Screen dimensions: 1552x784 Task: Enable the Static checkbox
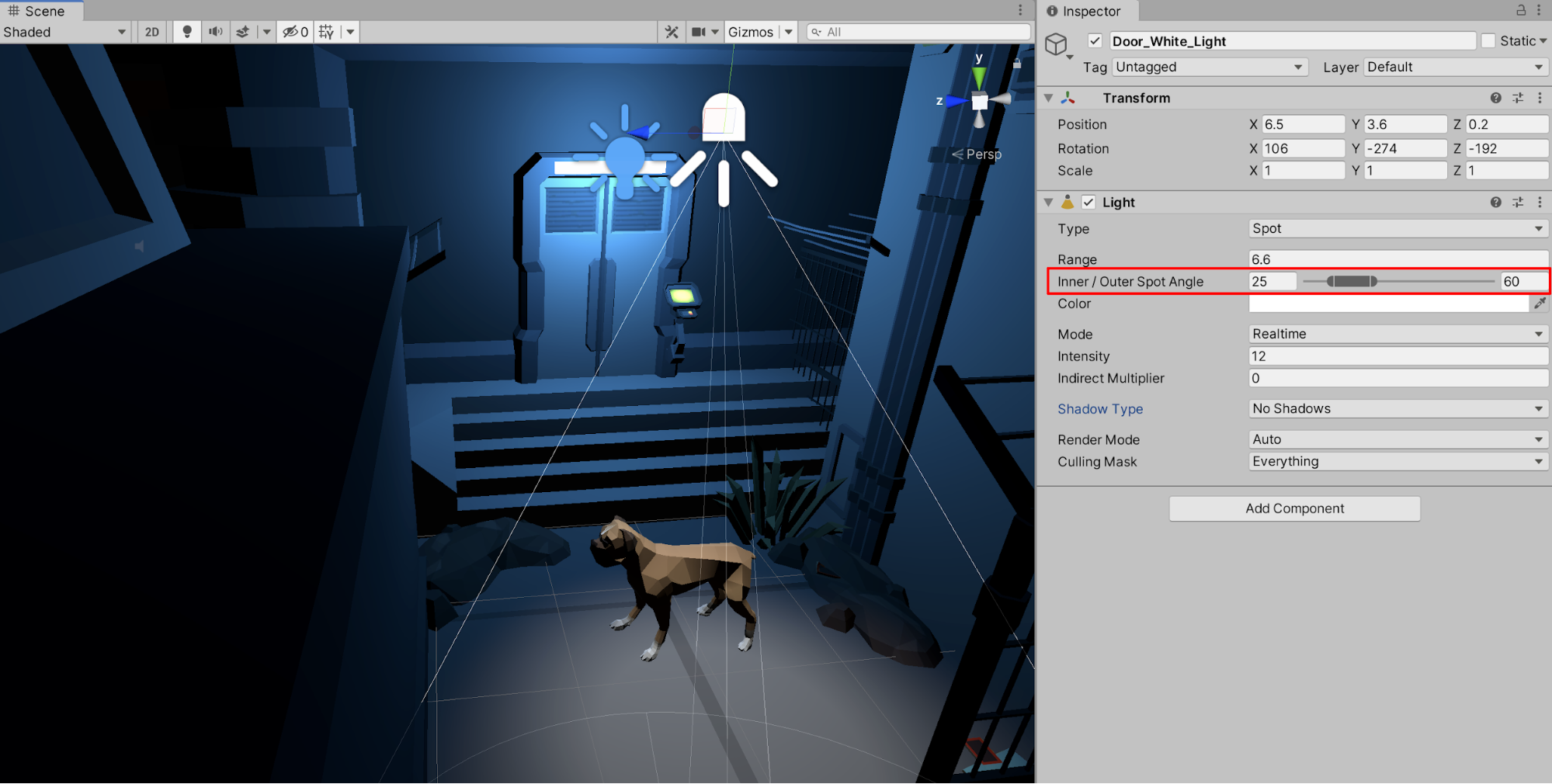1488,41
